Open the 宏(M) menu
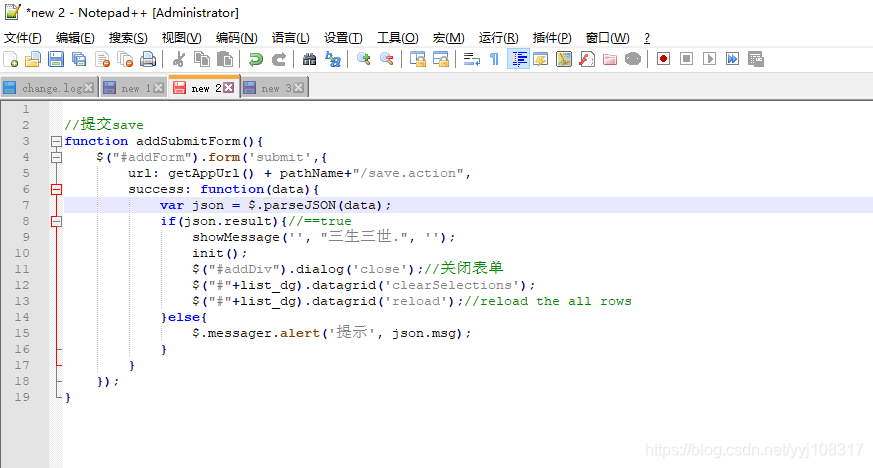873x468 pixels. pyautogui.click(x=448, y=38)
